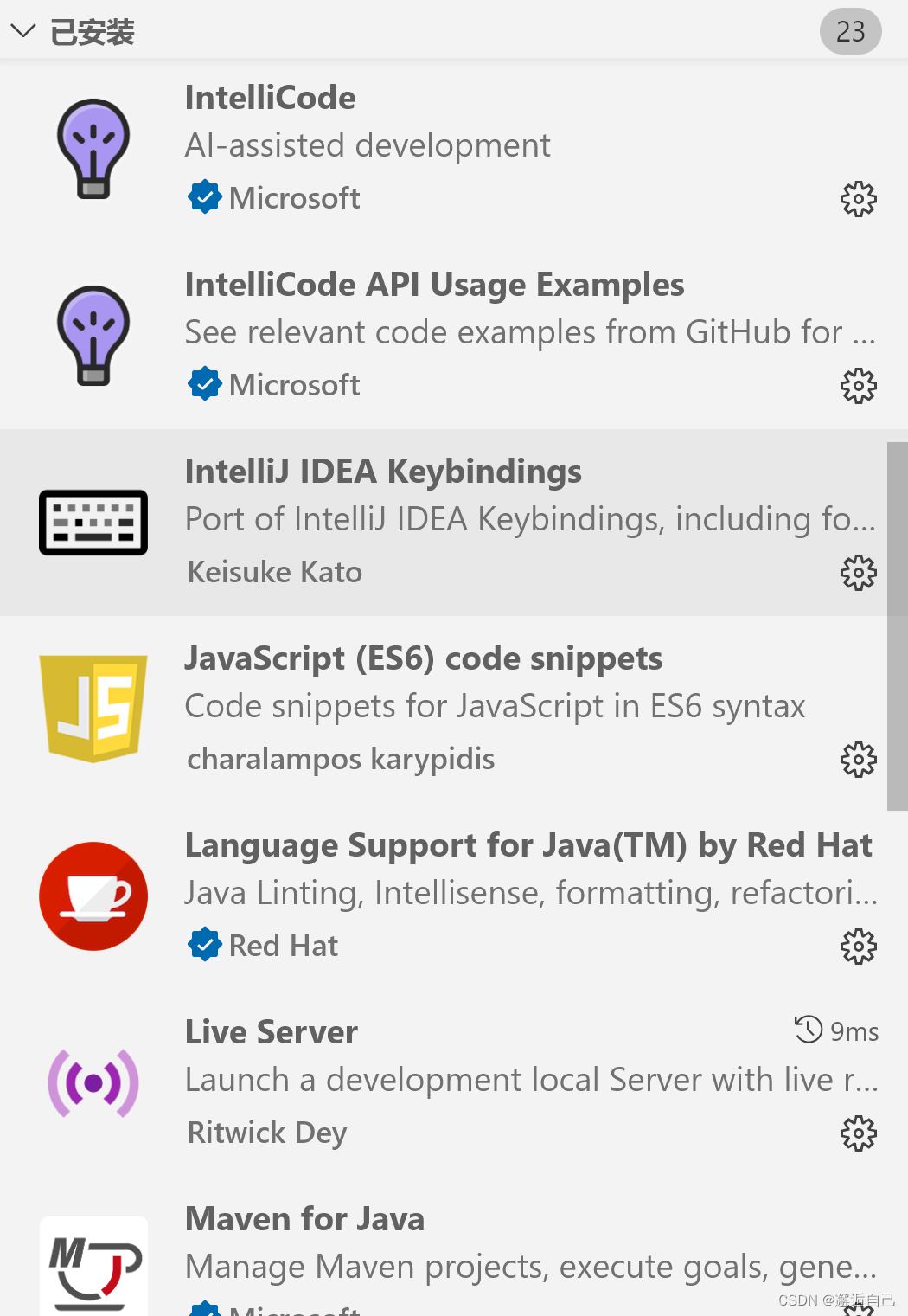908x1316 pixels.
Task: Click the Java Linting, Intellisense description
Action: (x=531, y=893)
